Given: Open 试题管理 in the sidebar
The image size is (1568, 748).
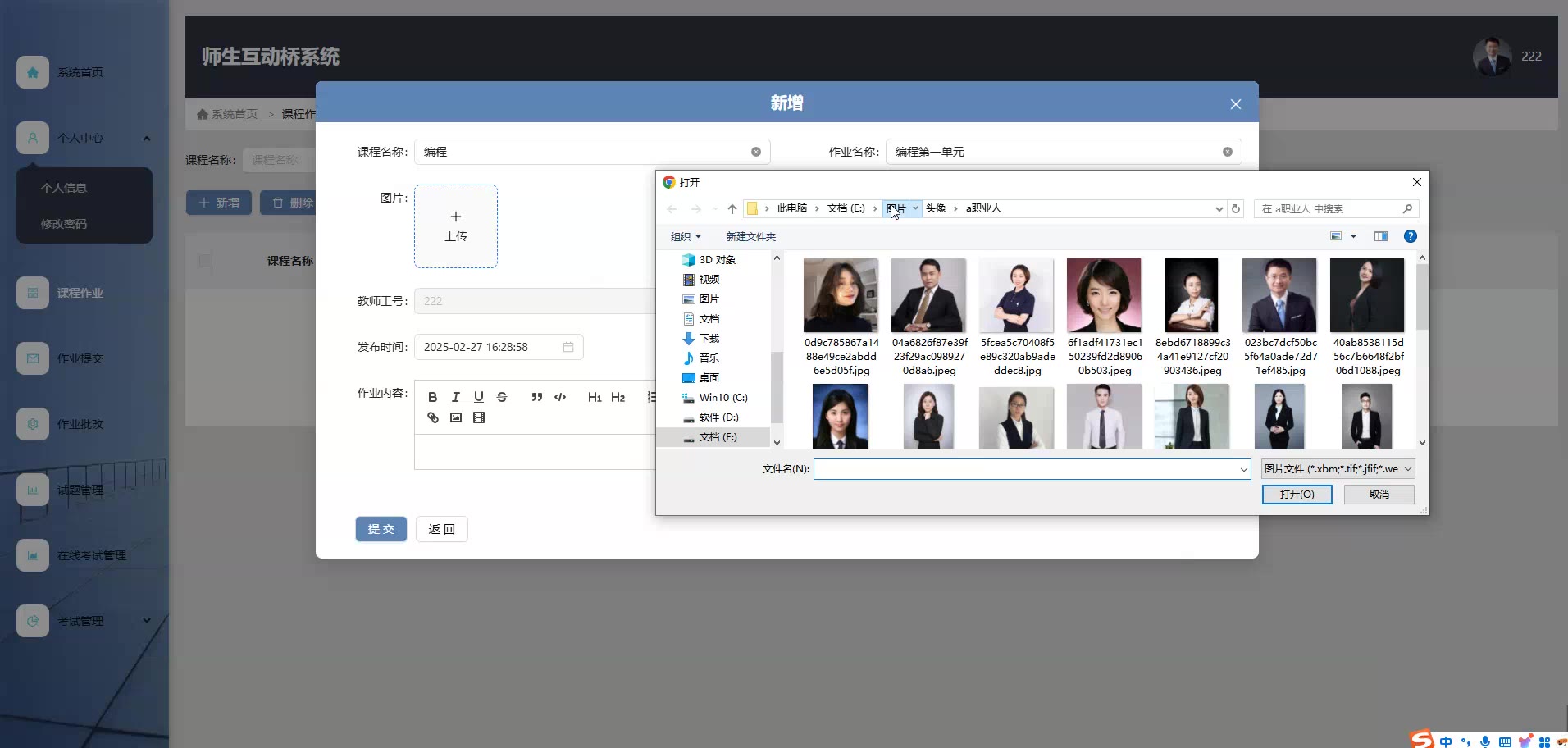Looking at the screenshot, I should tap(80, 490).
